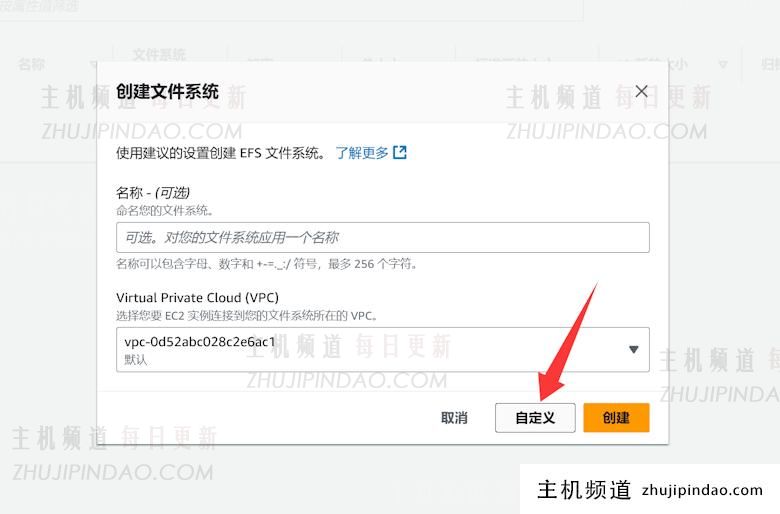Viewport: 780px width, 514px height.
Task: Close the 创建文件系统 dialog with X
Action: click(x=642, y=91)
